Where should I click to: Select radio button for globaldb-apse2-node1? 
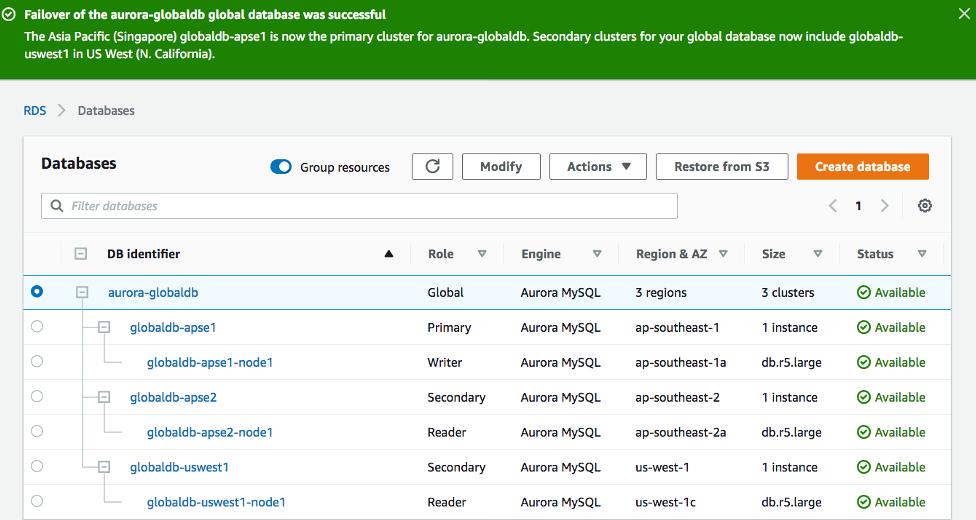tap(37, 431)
